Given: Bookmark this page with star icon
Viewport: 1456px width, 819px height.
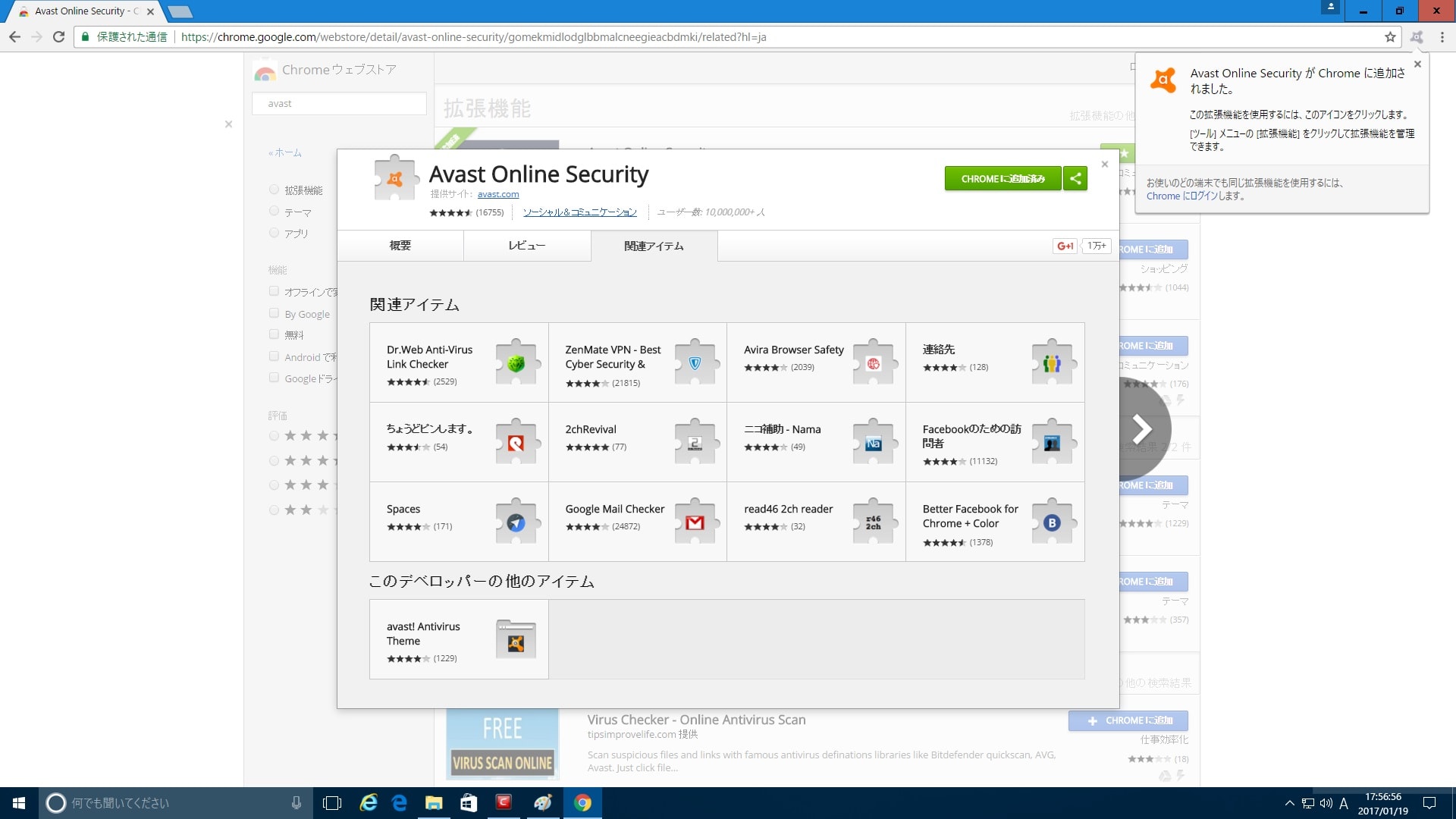Looking at the screenshot, I should (x=1390, y=36).
